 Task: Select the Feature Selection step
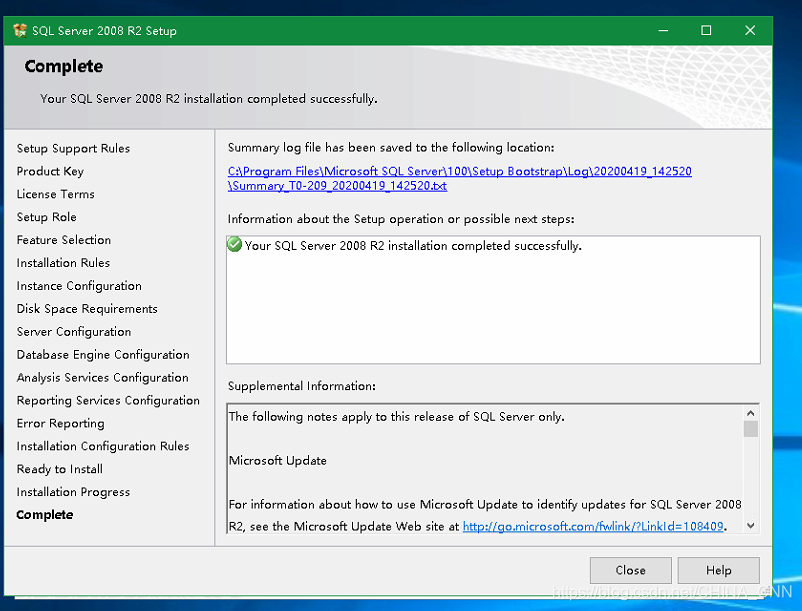(63, 240)
